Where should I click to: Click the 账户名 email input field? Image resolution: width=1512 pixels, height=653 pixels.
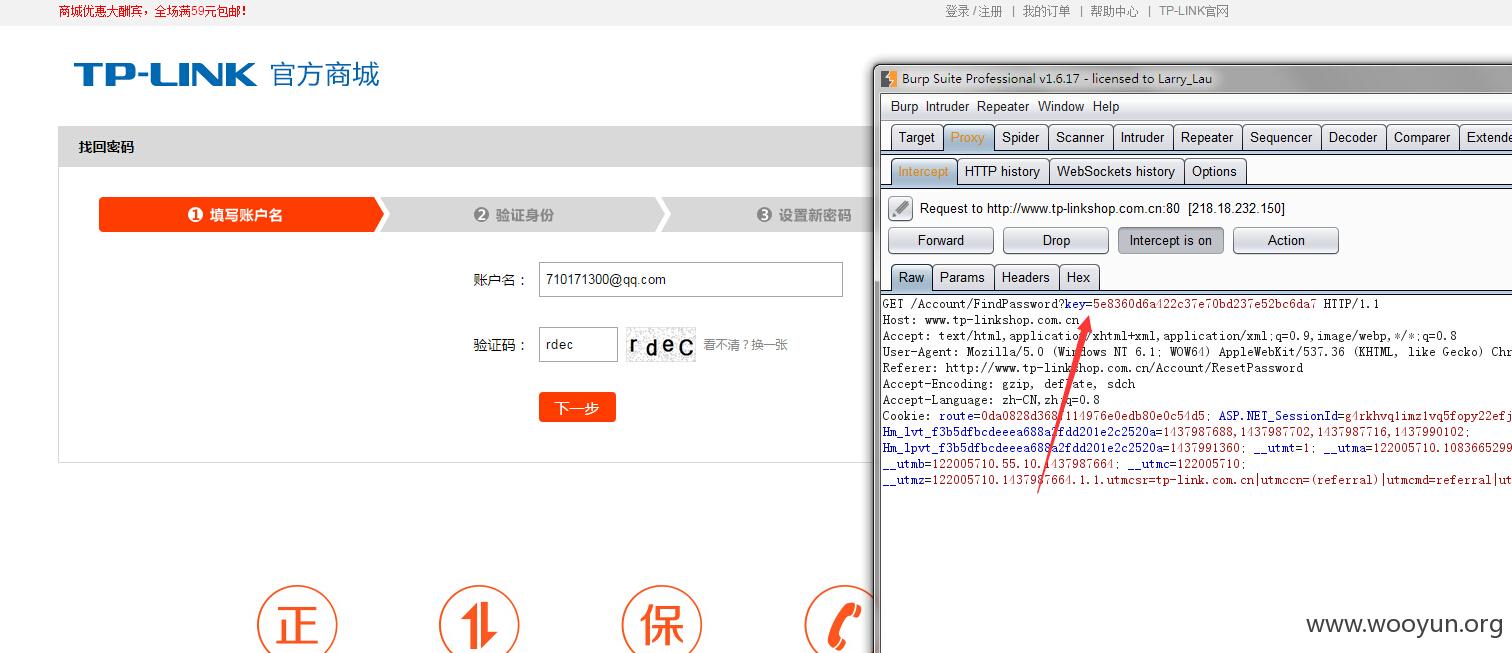691,280
